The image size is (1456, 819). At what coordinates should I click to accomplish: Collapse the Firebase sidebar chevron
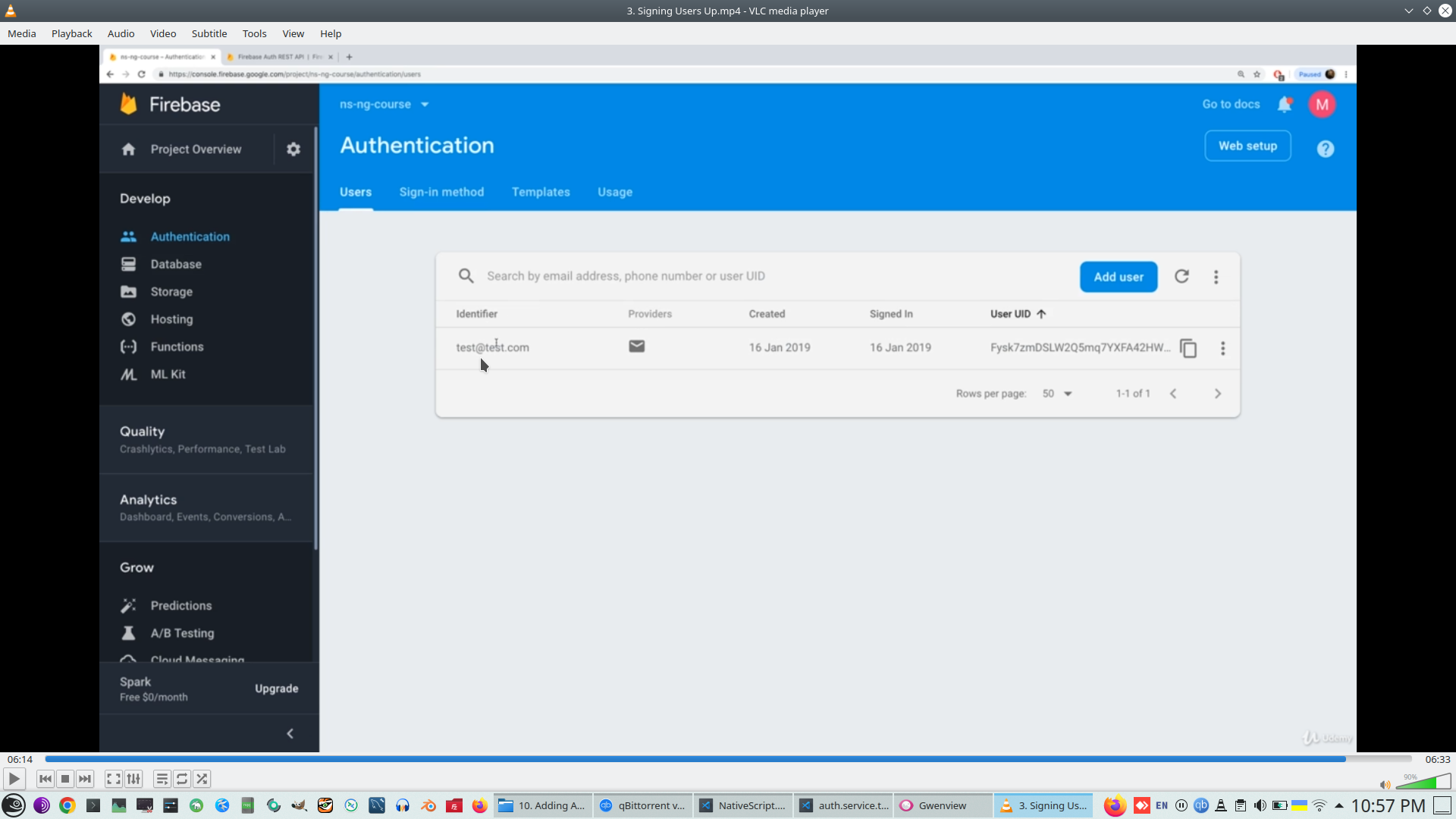290,733
